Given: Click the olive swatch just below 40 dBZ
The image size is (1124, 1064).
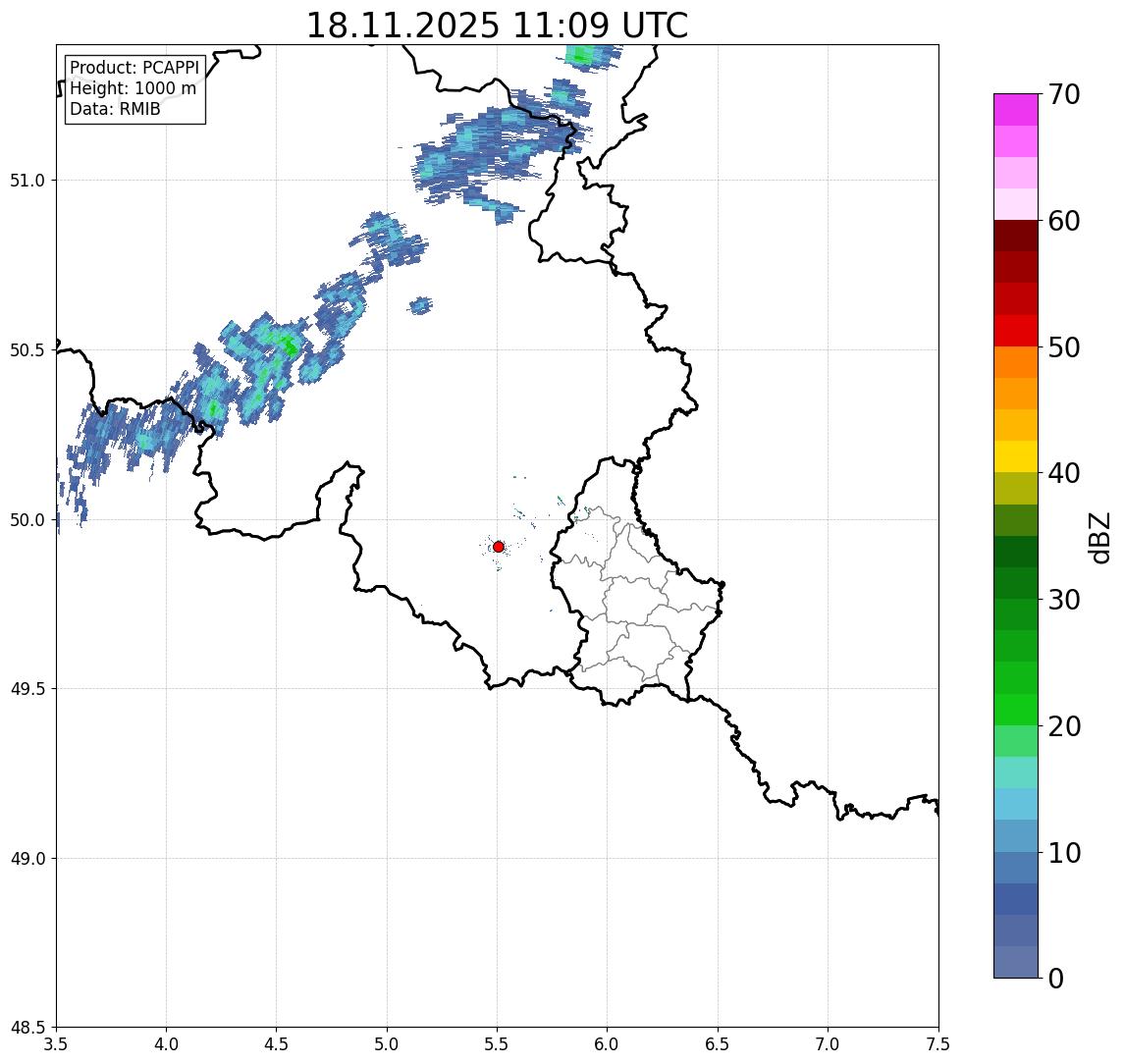Looking at the screenshot, I should coord(1016,488).
